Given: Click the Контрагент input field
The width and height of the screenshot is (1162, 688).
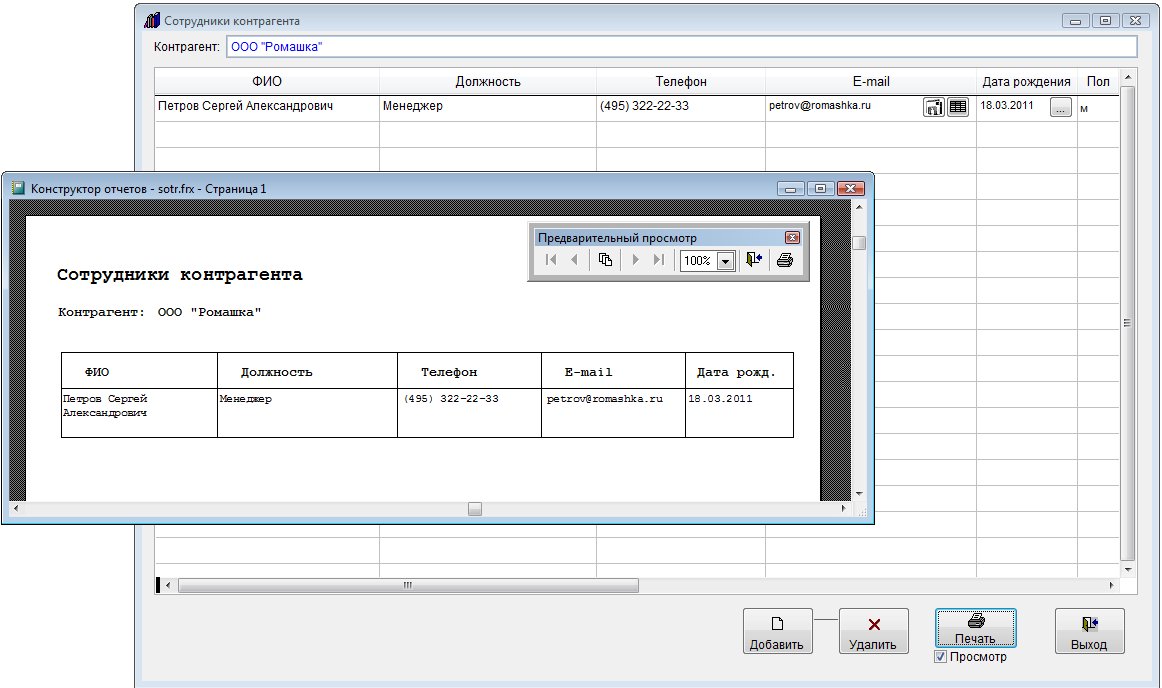Looking at the screenshot, I should click(x=680, y=47).
